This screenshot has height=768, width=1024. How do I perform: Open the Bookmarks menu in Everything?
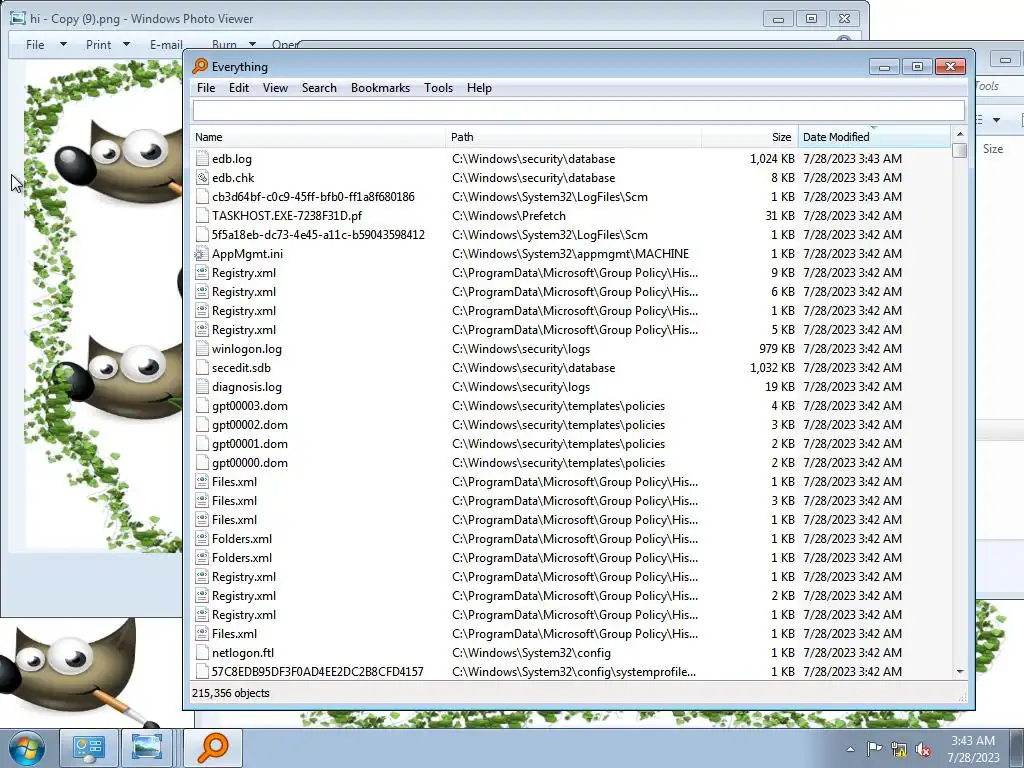coord(380,88)
